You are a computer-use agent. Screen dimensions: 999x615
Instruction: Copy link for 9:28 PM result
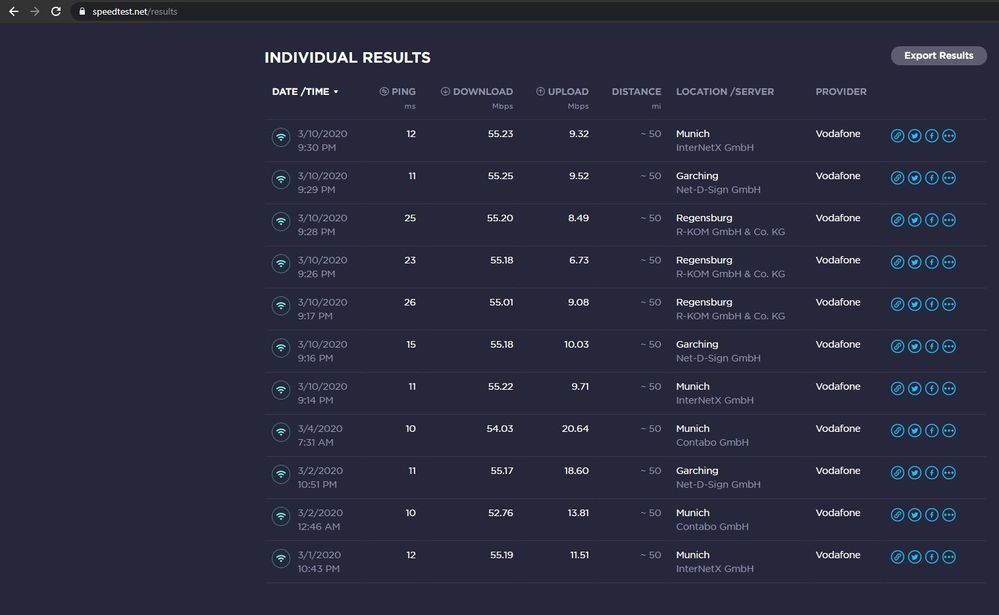[897, 220]
